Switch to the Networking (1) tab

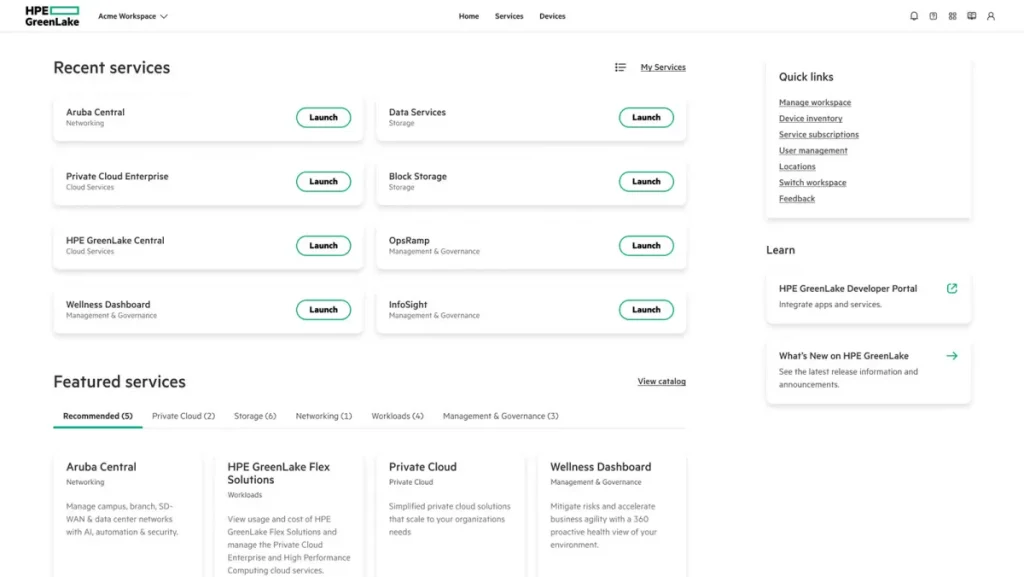323,416
